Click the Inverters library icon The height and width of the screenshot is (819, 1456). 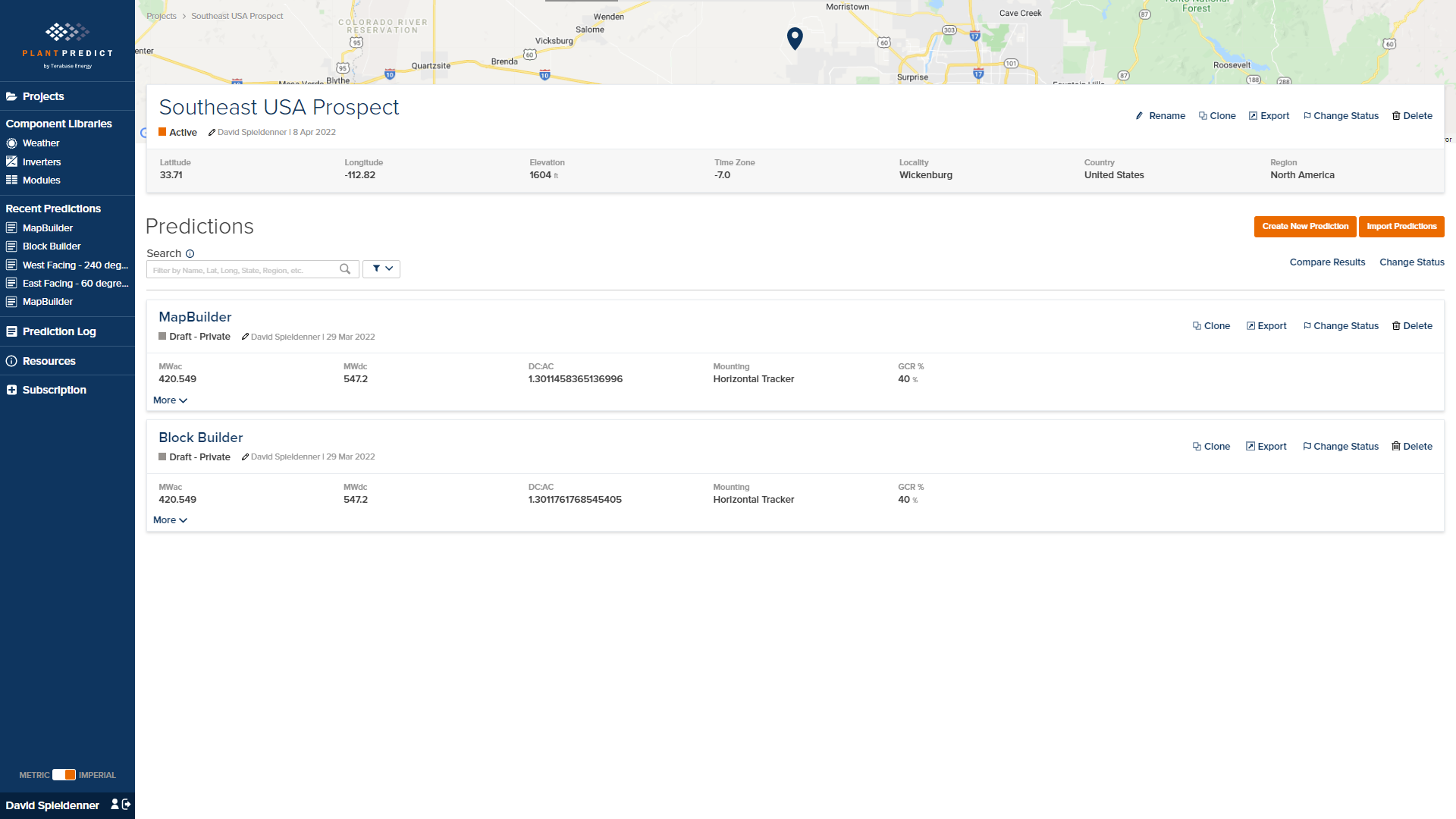11,162
